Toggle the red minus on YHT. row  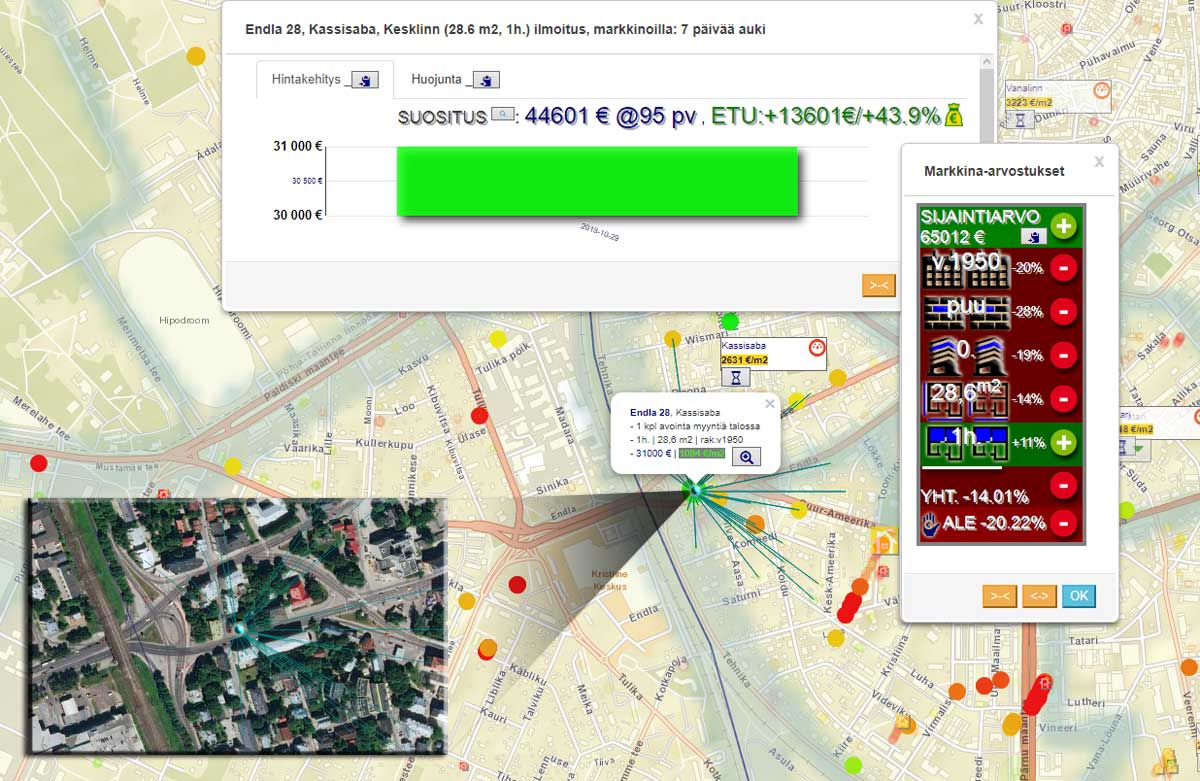[x=1062, y=486]
